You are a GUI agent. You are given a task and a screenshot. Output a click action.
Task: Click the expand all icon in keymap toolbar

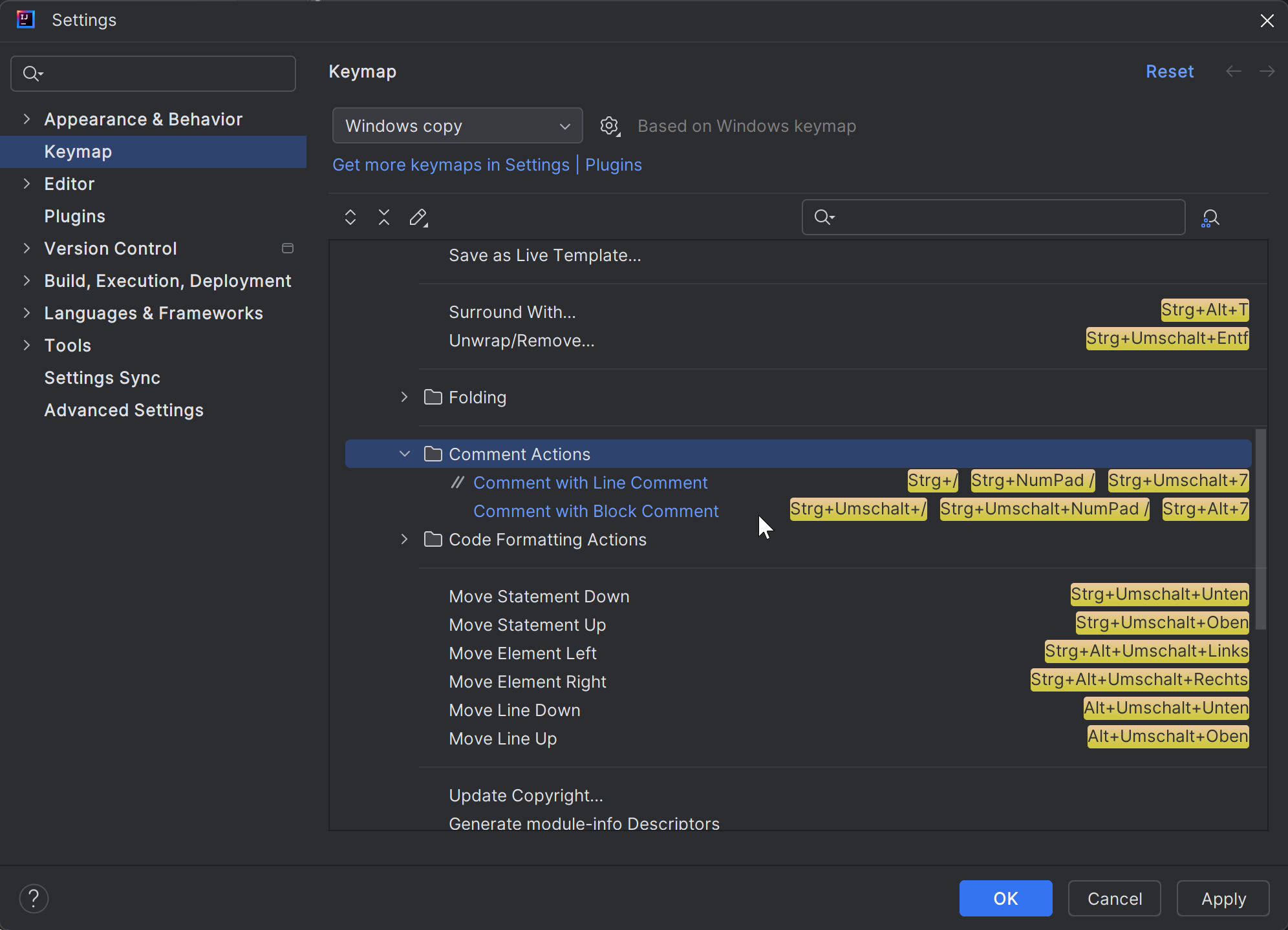[x=351, y=217]
